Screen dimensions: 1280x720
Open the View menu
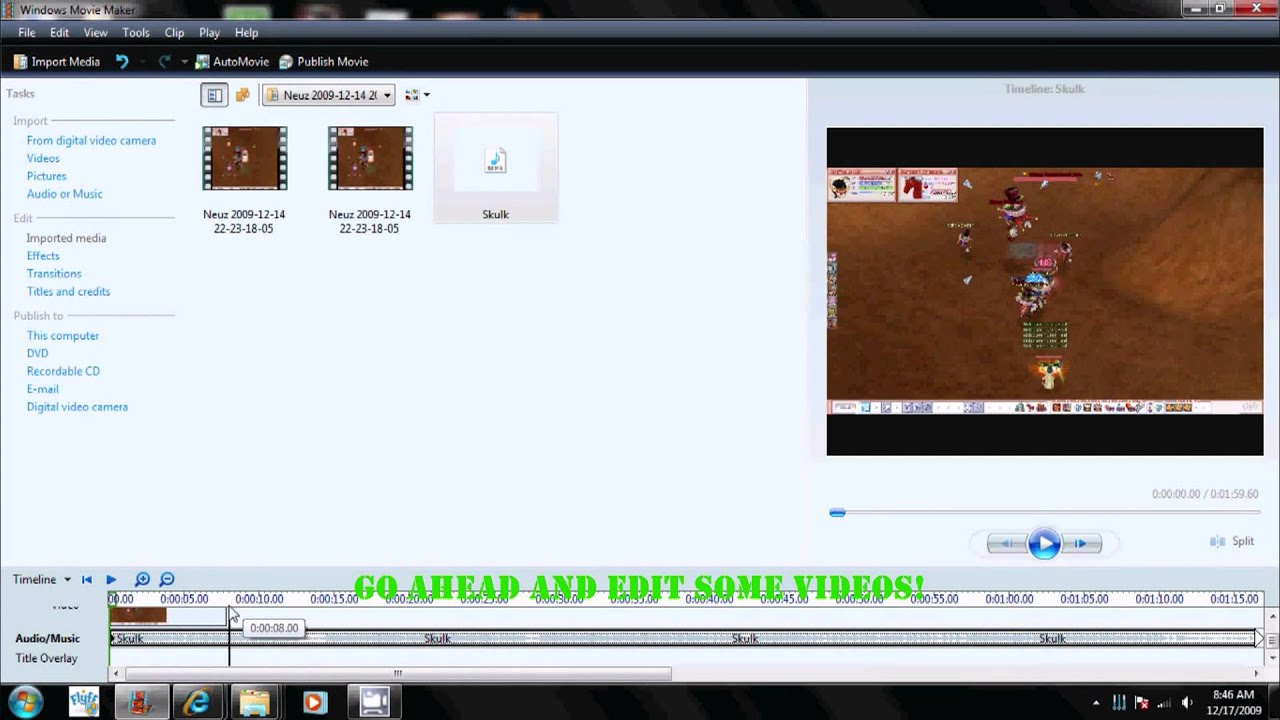95,33
